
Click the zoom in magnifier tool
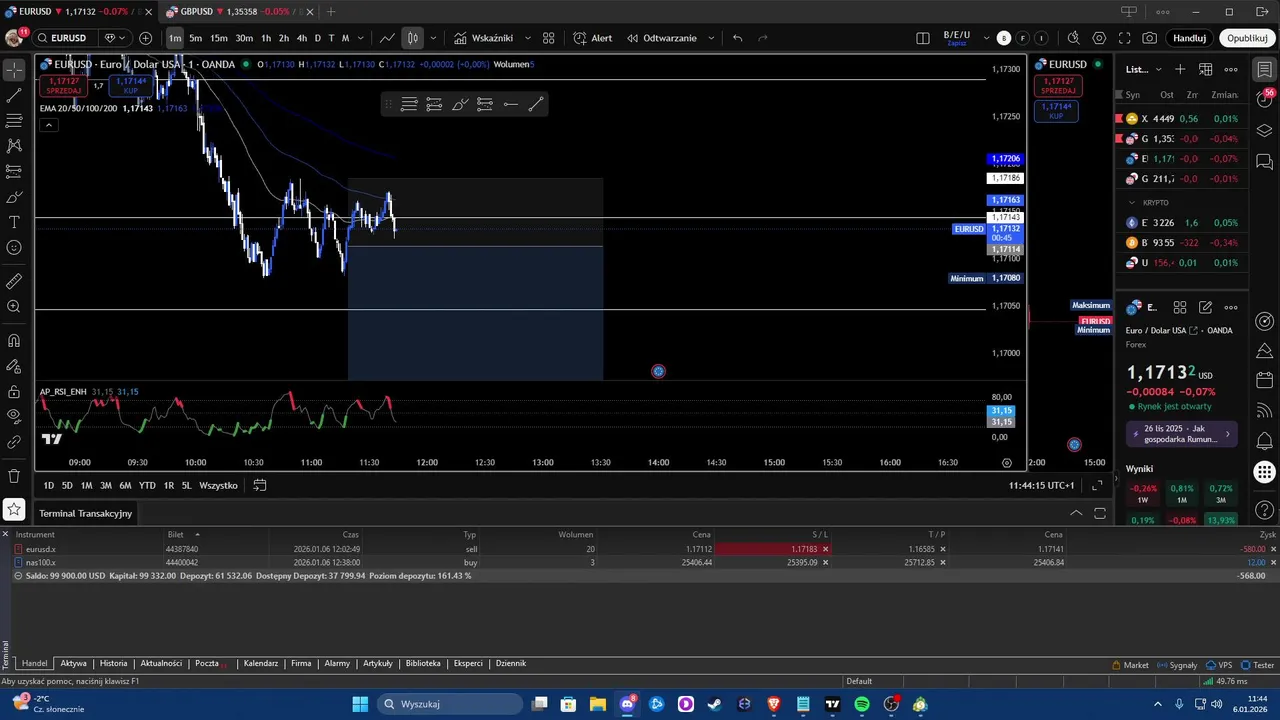[14, 307]
